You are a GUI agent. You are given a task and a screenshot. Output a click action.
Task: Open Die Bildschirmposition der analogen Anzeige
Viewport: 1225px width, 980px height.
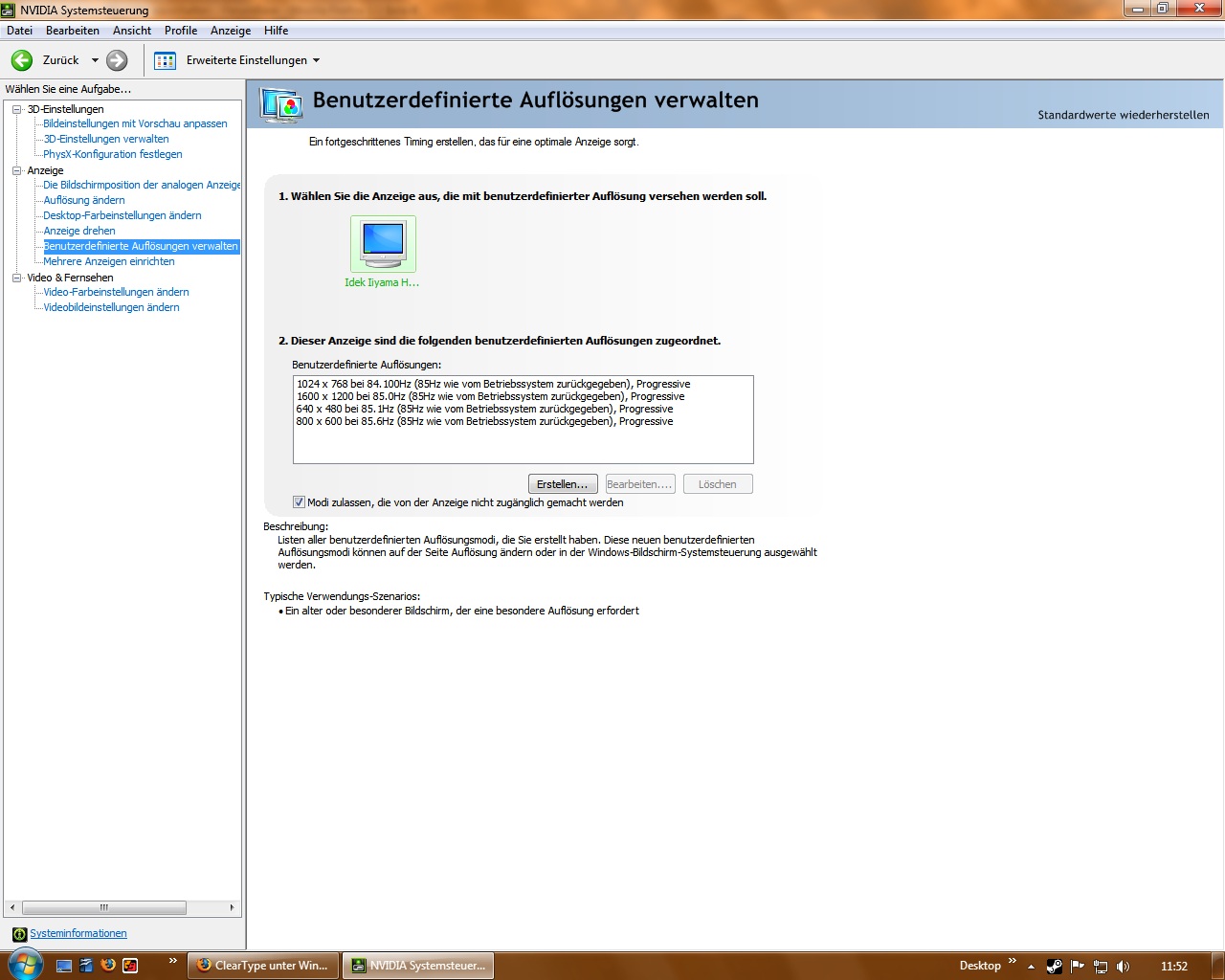142,185
